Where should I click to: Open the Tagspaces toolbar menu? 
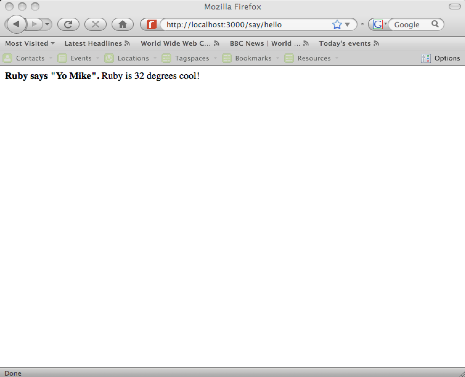[x=192, y=58]
